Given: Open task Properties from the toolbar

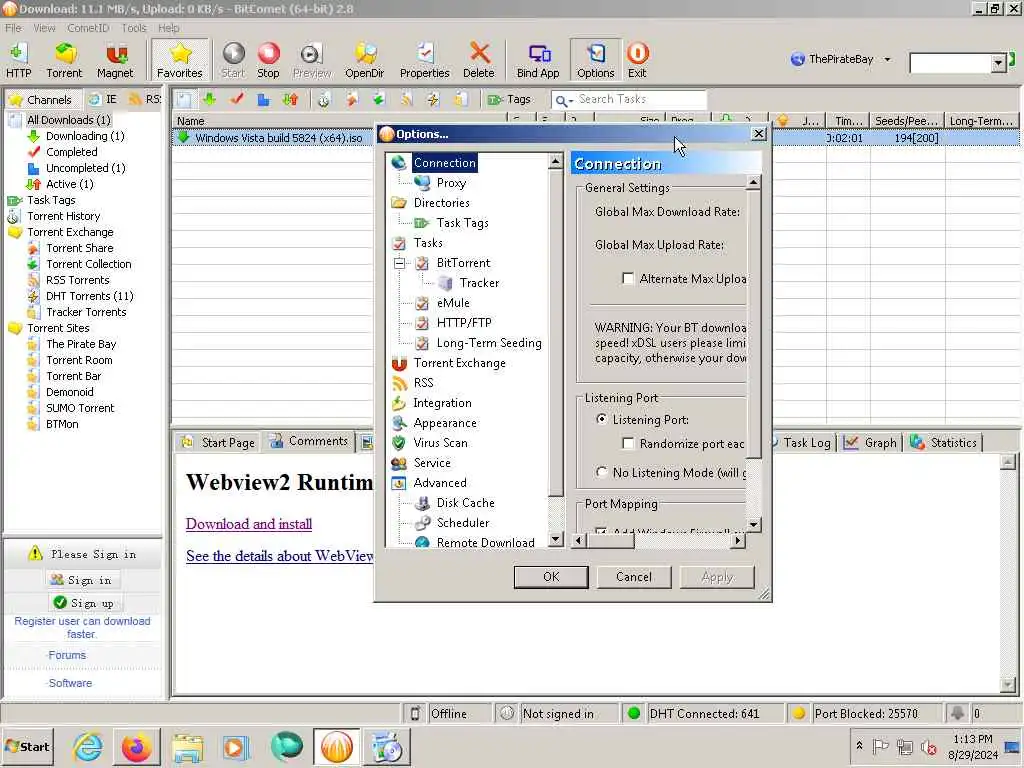Looking at the screenshot, I should coord(424,60).
